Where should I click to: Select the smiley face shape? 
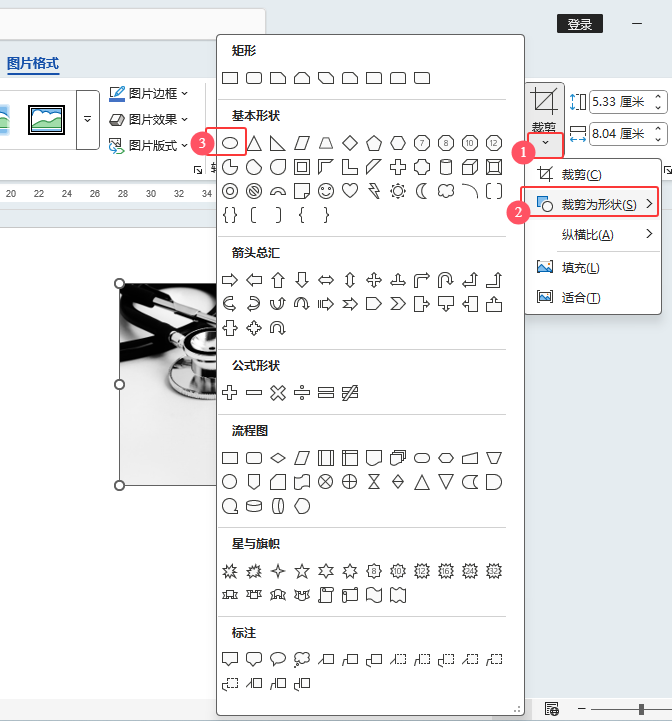326,191
